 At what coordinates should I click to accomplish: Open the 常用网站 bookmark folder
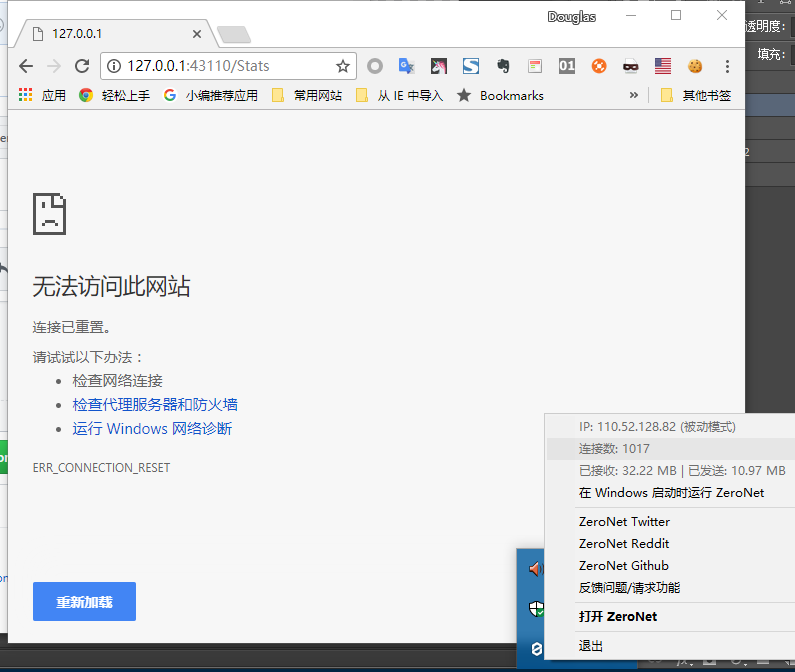[307, 95]
